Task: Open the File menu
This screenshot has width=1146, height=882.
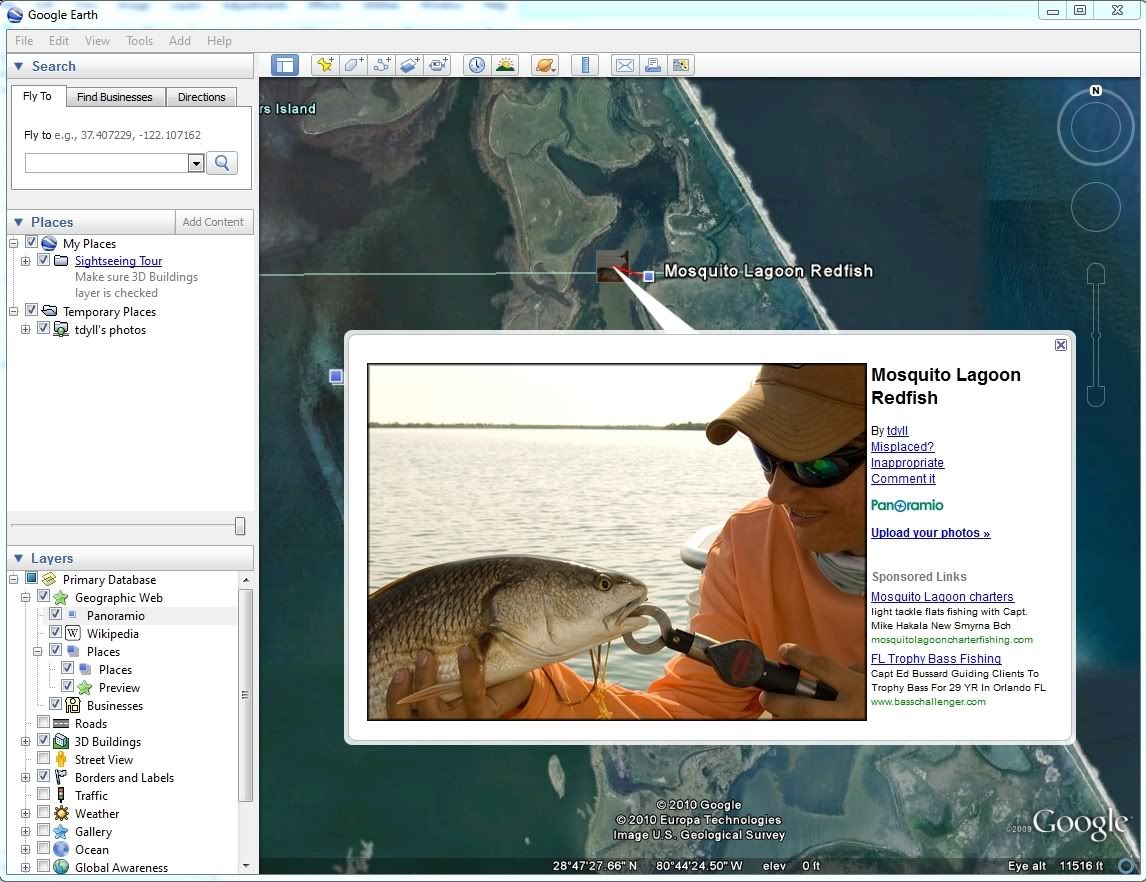Action: (x=24, y=41)
